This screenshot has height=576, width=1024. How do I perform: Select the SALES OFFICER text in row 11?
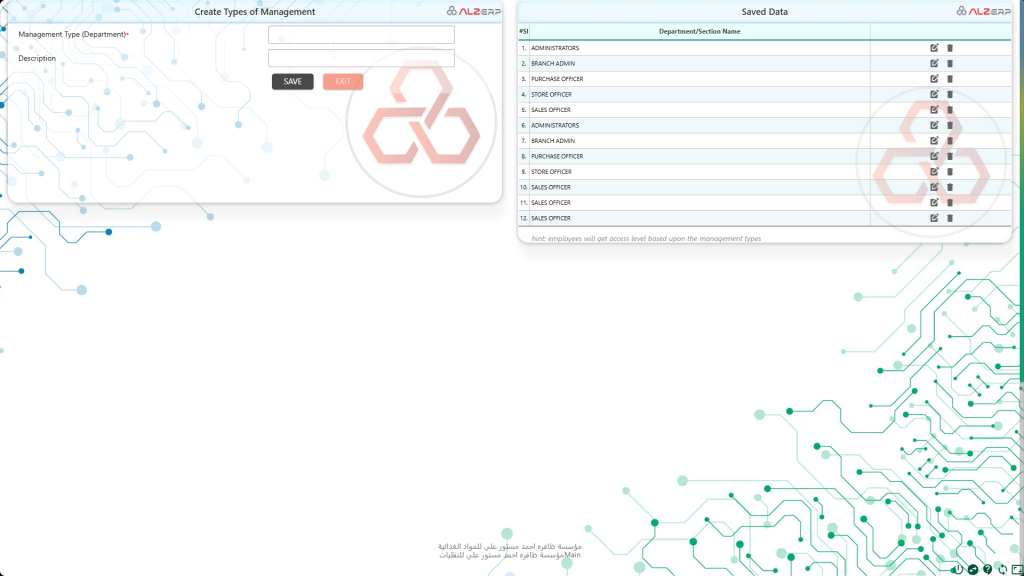[551, 202]
